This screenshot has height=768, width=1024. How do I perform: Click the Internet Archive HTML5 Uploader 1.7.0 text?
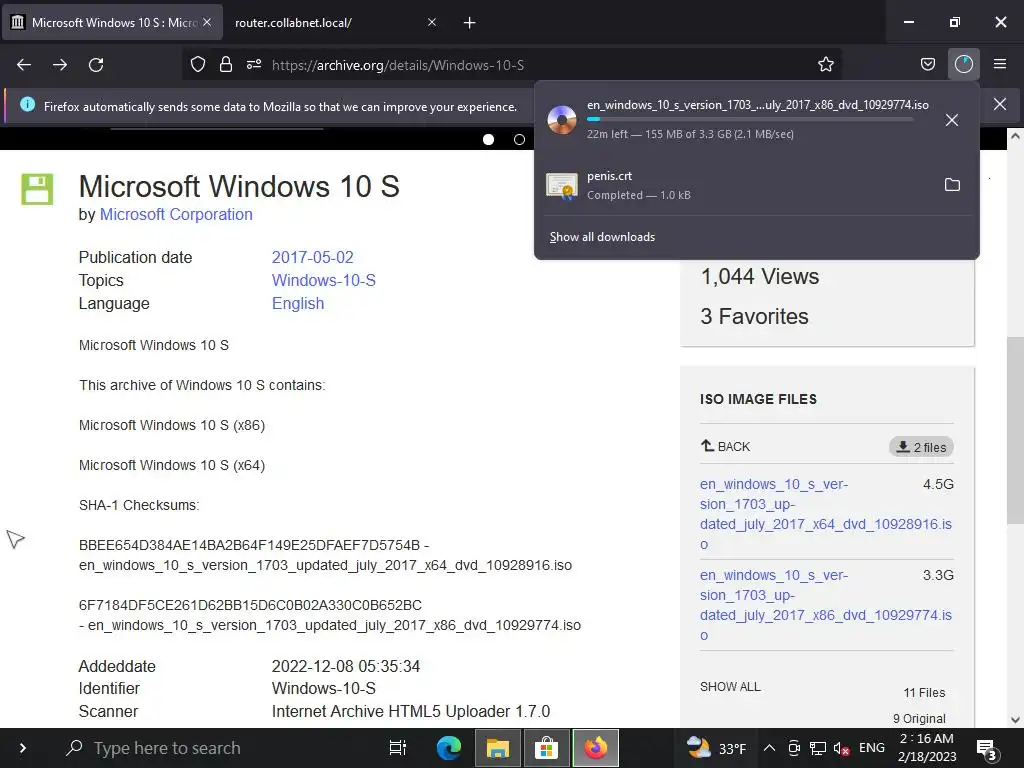click(411, 712)
